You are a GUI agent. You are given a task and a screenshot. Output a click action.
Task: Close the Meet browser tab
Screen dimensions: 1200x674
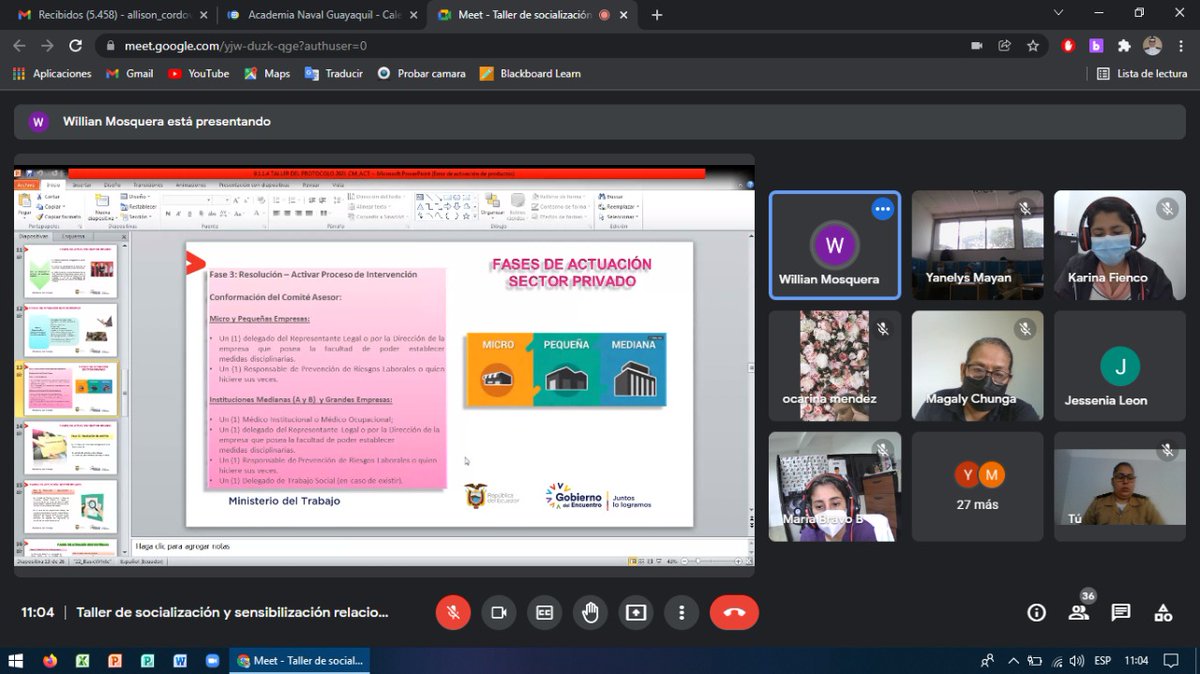point(622,15)
